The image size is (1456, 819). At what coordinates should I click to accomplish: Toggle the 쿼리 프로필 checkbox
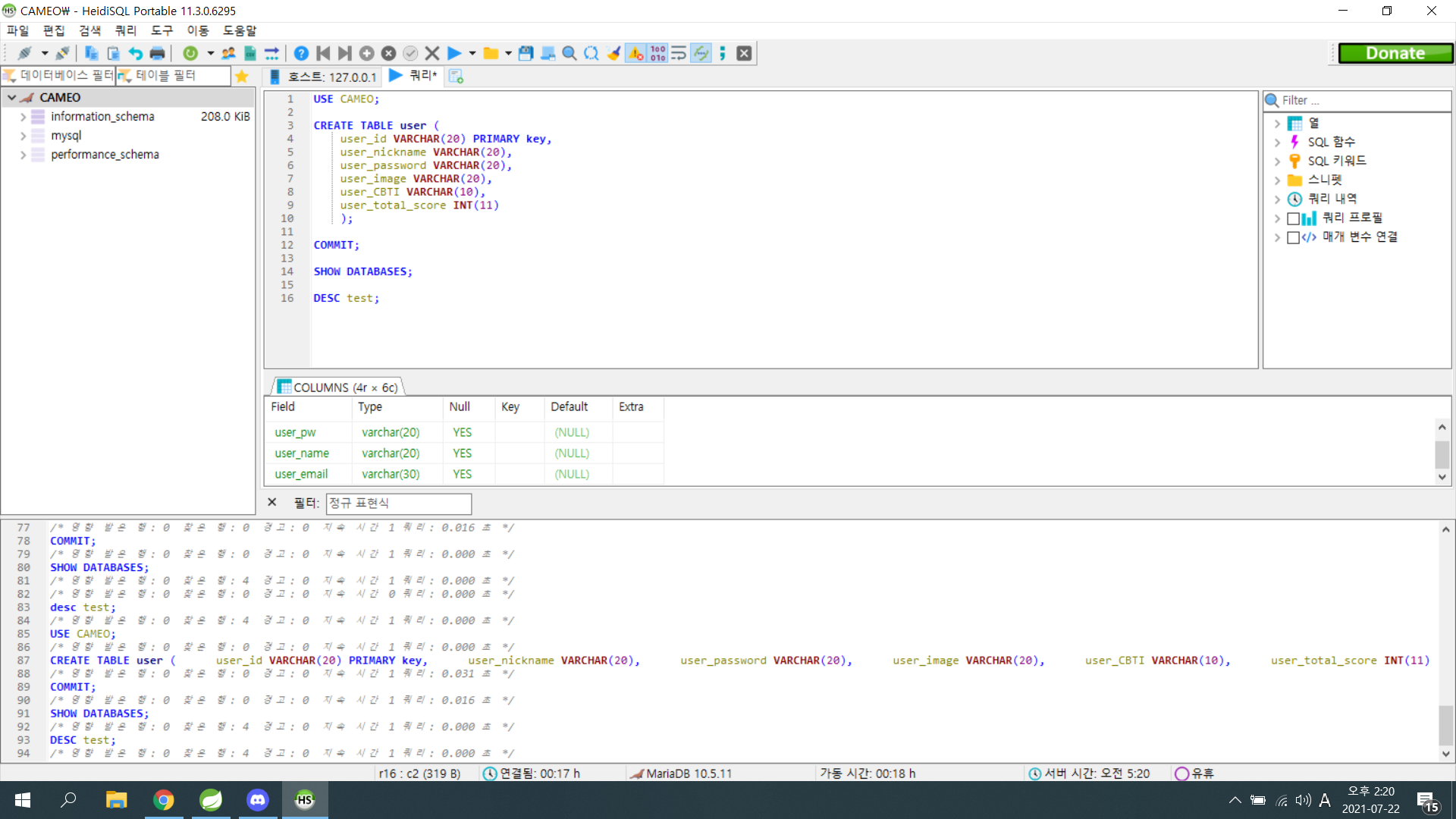pos(1294,218)
